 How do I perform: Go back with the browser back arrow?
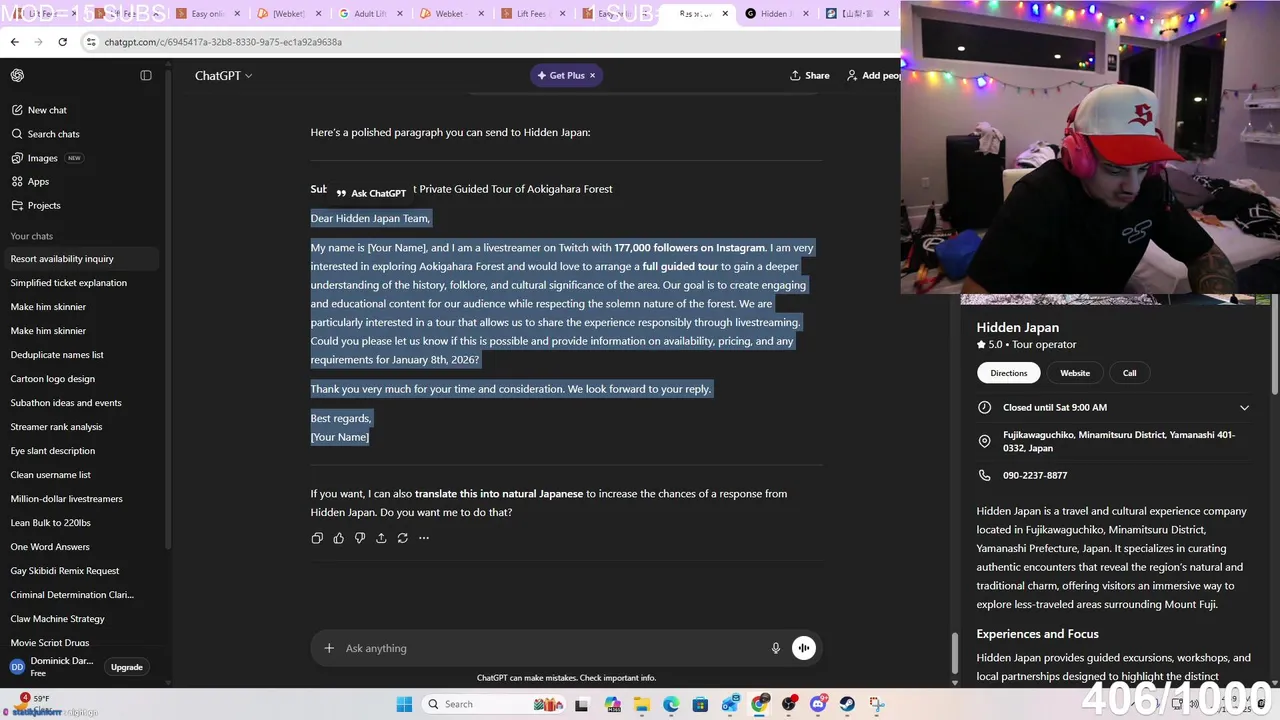click(x=15, y=42)
